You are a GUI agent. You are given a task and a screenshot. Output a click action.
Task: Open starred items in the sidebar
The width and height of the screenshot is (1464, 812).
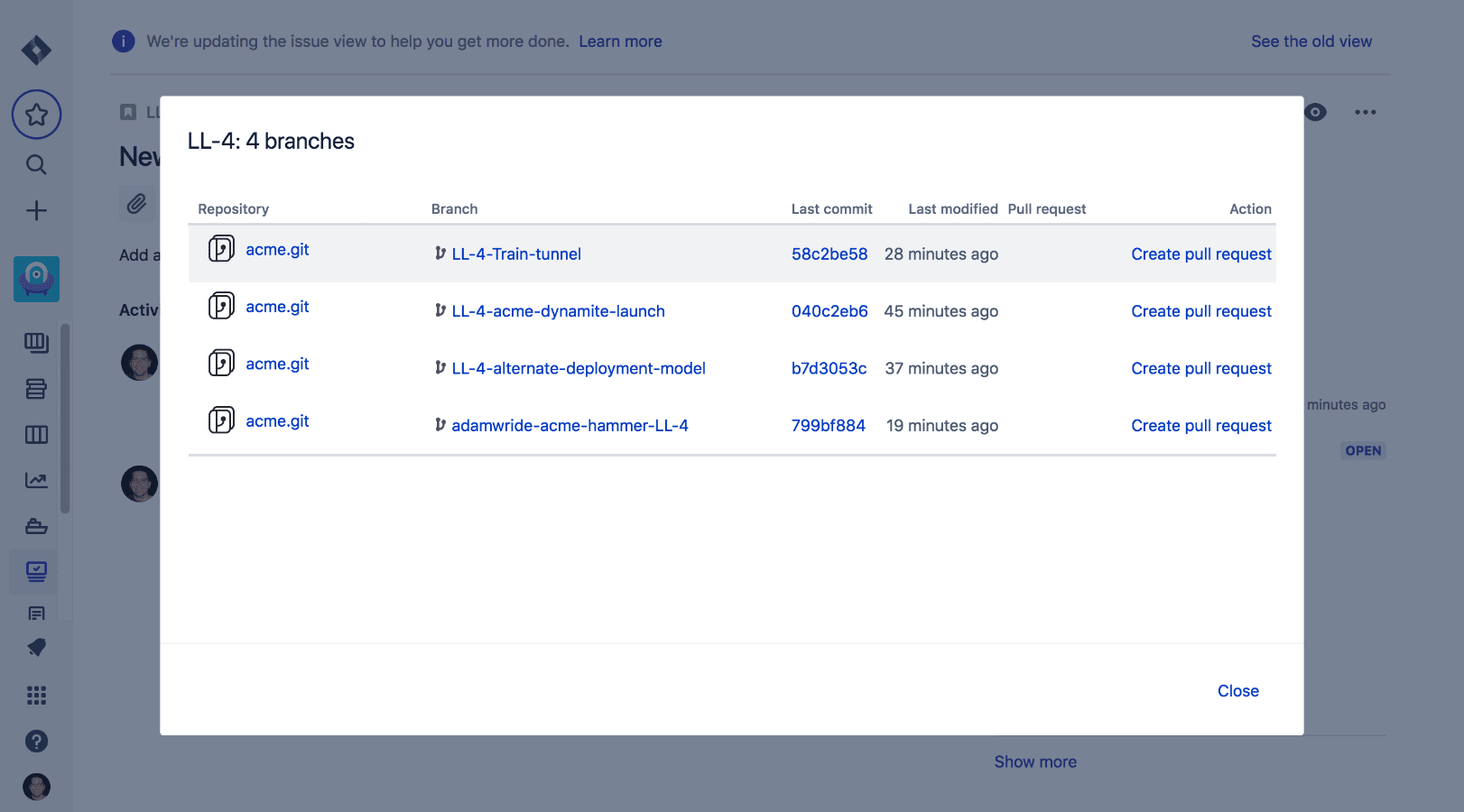coord(36,115)
